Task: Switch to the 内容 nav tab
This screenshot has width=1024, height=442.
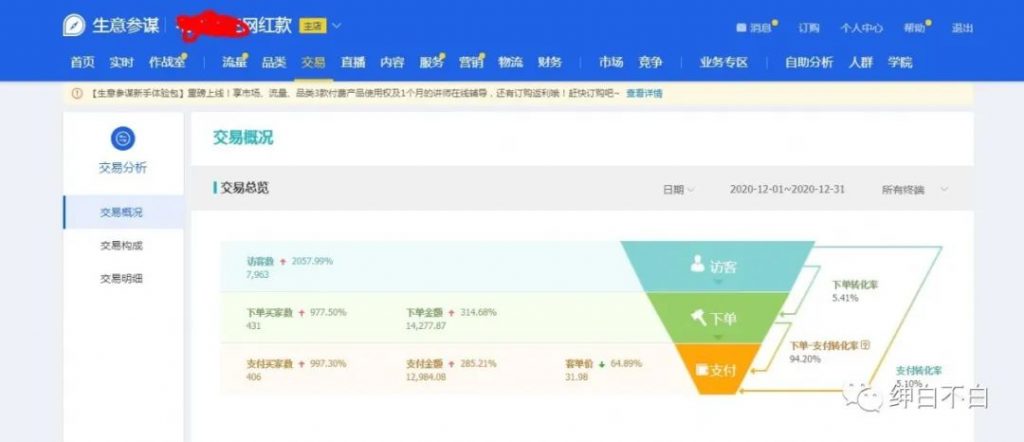Action: point(392,63)
